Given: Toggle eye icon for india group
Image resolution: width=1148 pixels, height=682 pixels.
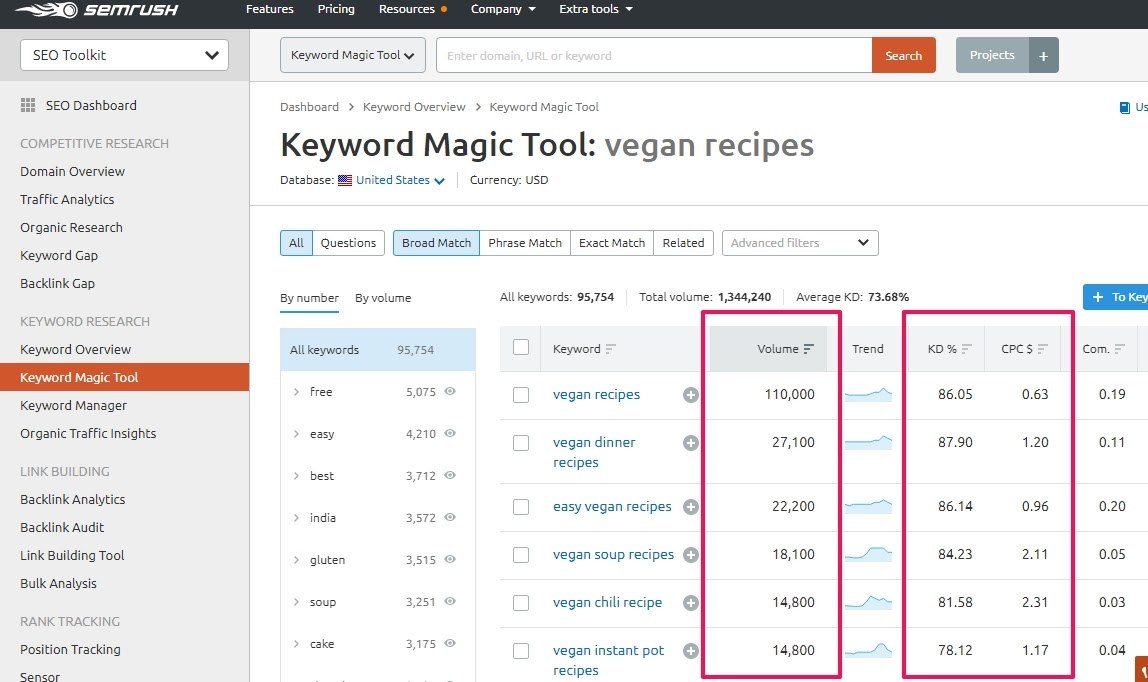Looking at the screenshot, I should click(x=450, y=517).
